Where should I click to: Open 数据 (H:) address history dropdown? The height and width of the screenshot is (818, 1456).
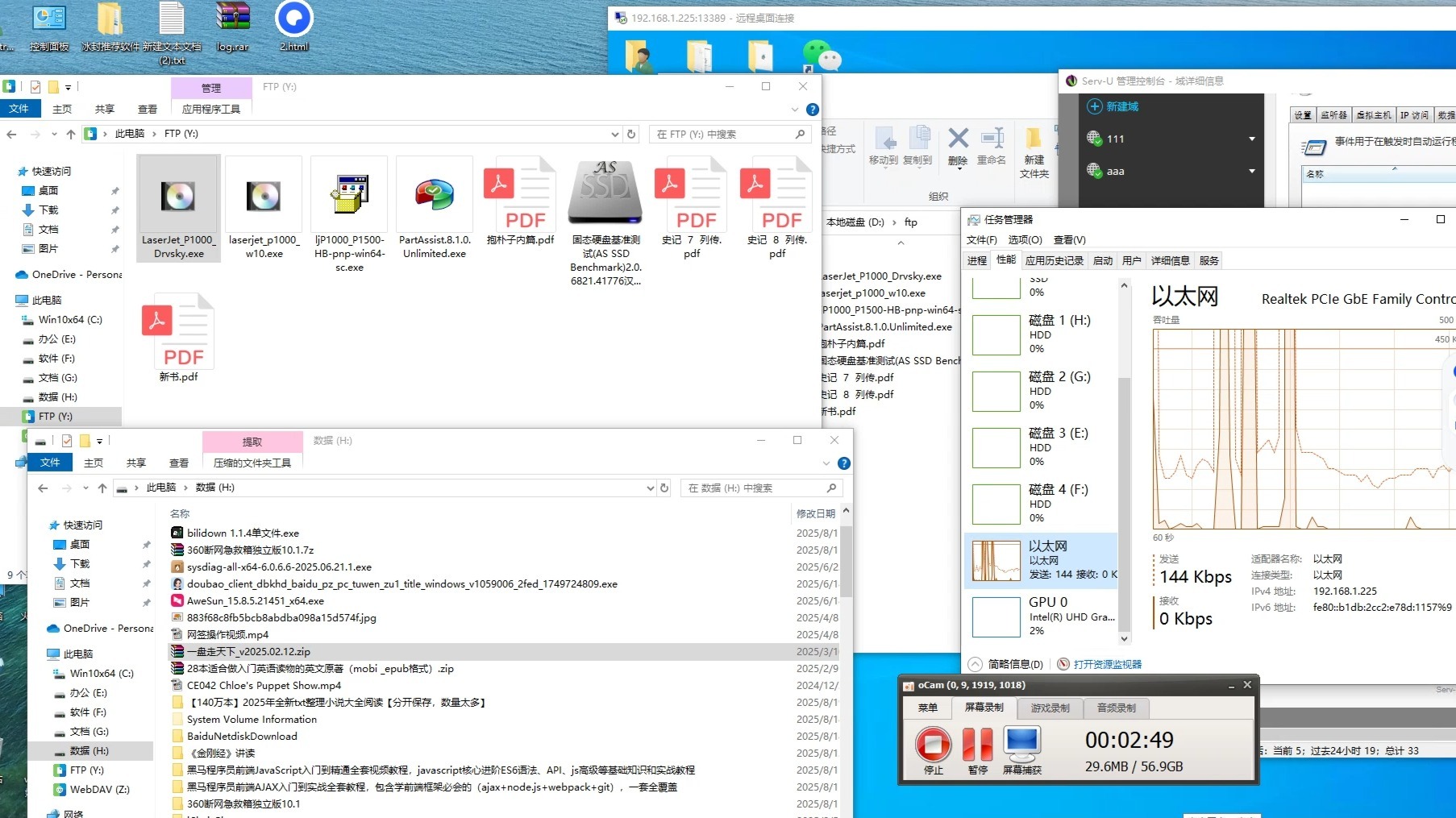pyautogui.click(x=651, y=488)
